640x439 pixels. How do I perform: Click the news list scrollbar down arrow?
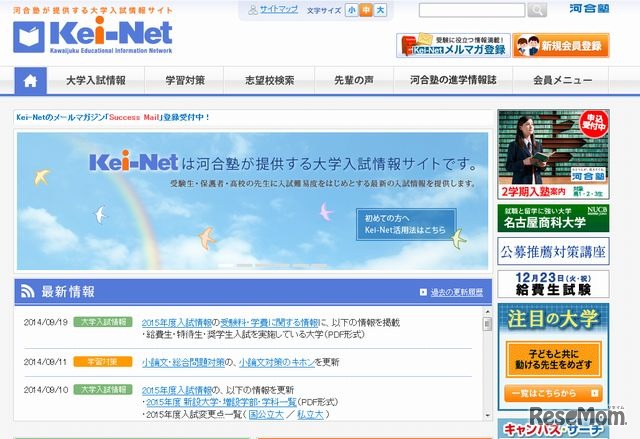487,415
